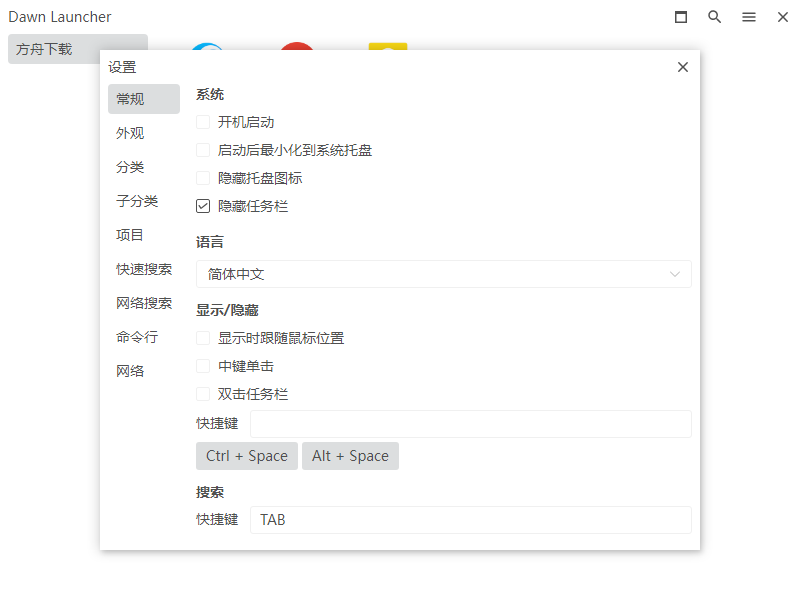The image size is (800, 600).
Task: Click the blue app icon behind the dialog
Action: point(207,47)
